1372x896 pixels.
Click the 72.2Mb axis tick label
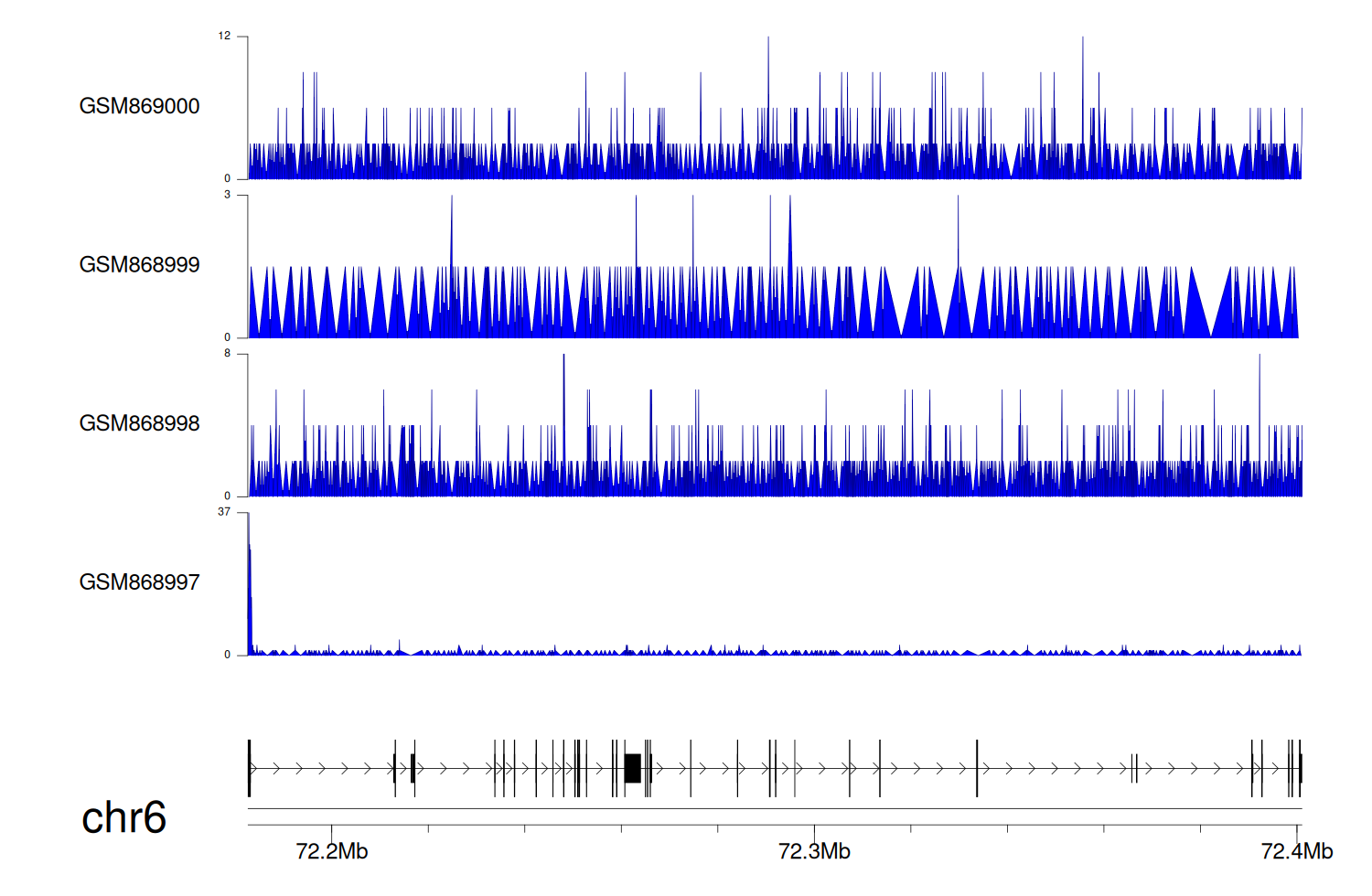point(331,851)
